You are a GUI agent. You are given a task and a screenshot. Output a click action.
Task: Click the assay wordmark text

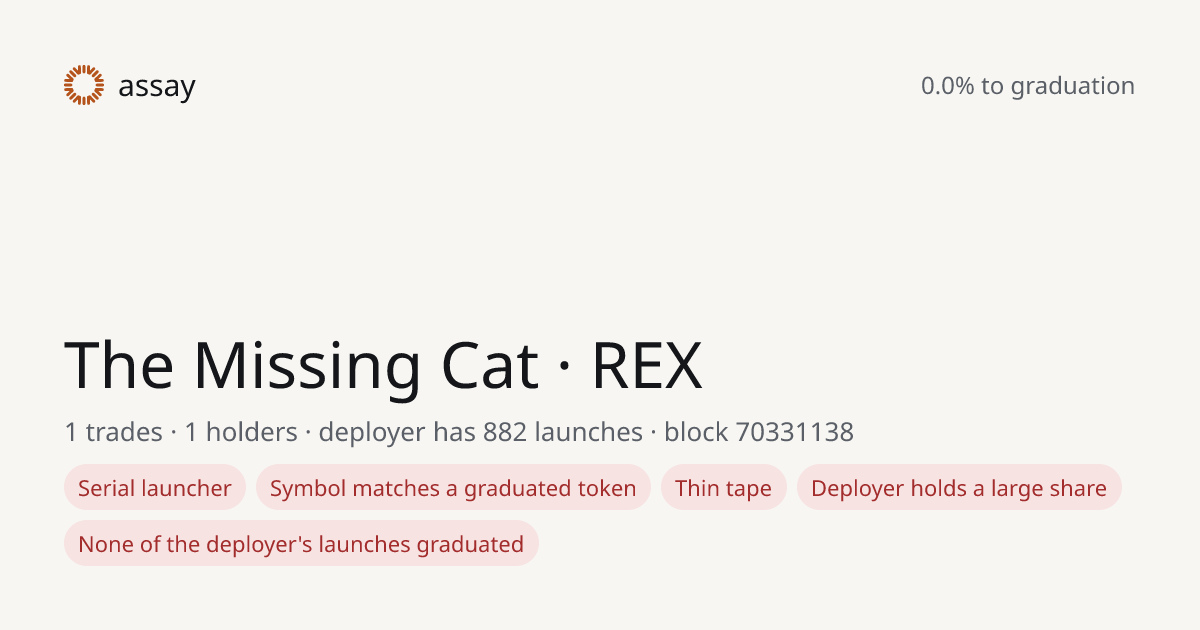pos(157,87)
